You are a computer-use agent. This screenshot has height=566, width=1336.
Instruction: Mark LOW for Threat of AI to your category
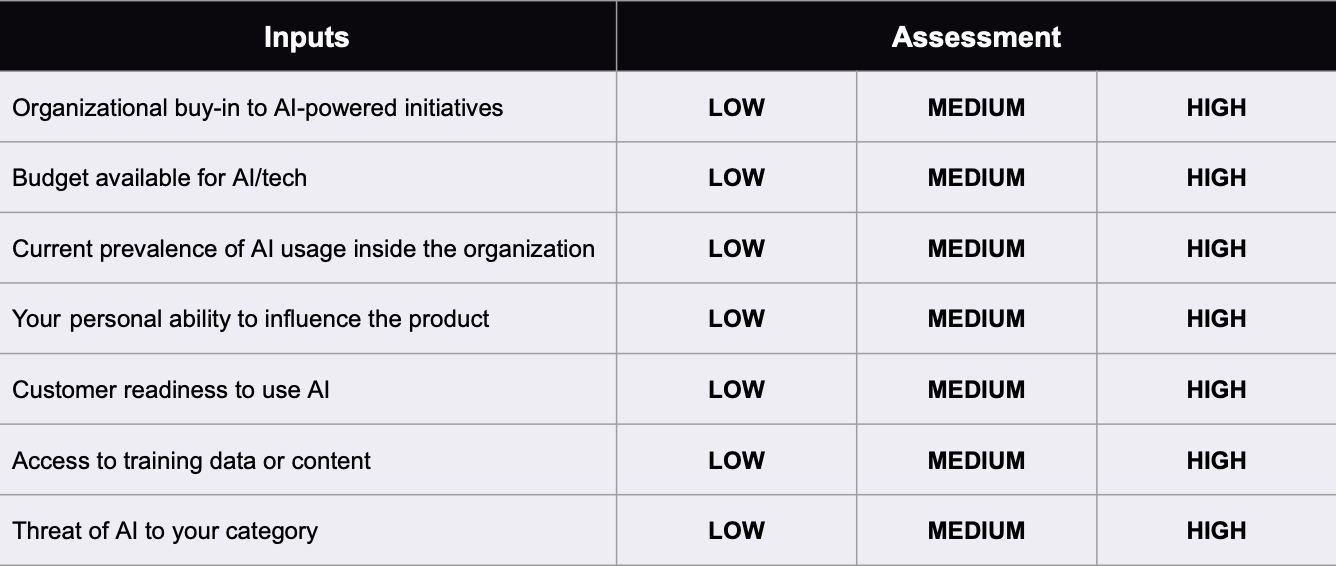[x=736, y=530]
